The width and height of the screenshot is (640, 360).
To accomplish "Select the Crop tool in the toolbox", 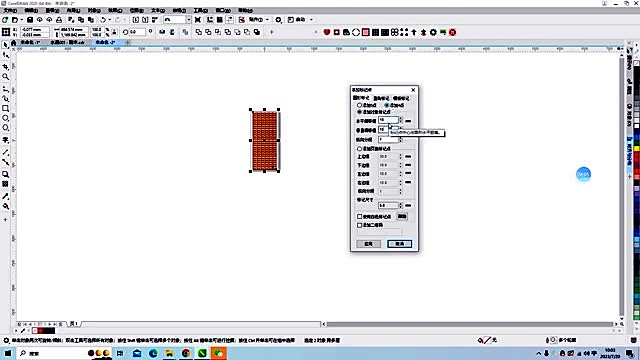I will pos(5,66).
